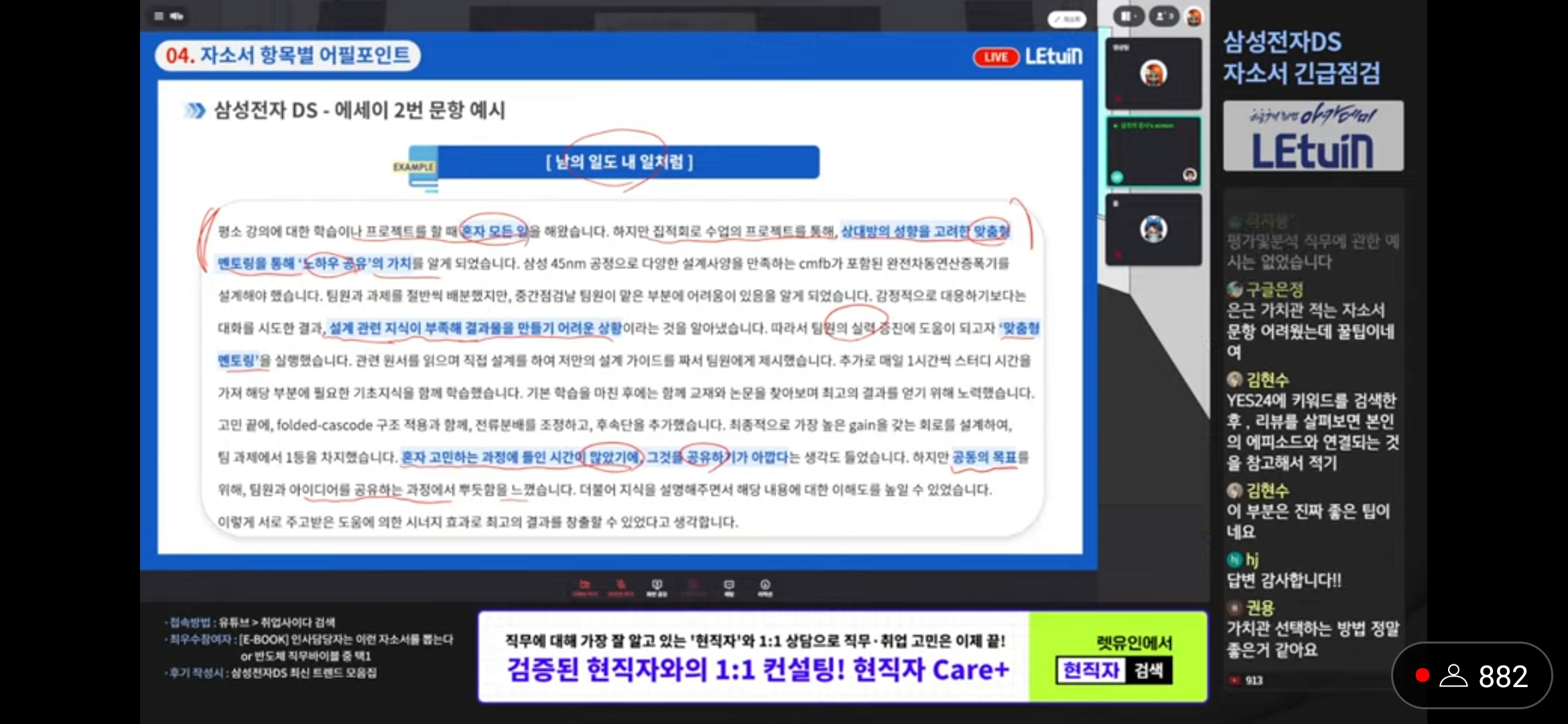Click the slide title 04. 자소서 항목별 어필포인트

(x=287, y=55)
